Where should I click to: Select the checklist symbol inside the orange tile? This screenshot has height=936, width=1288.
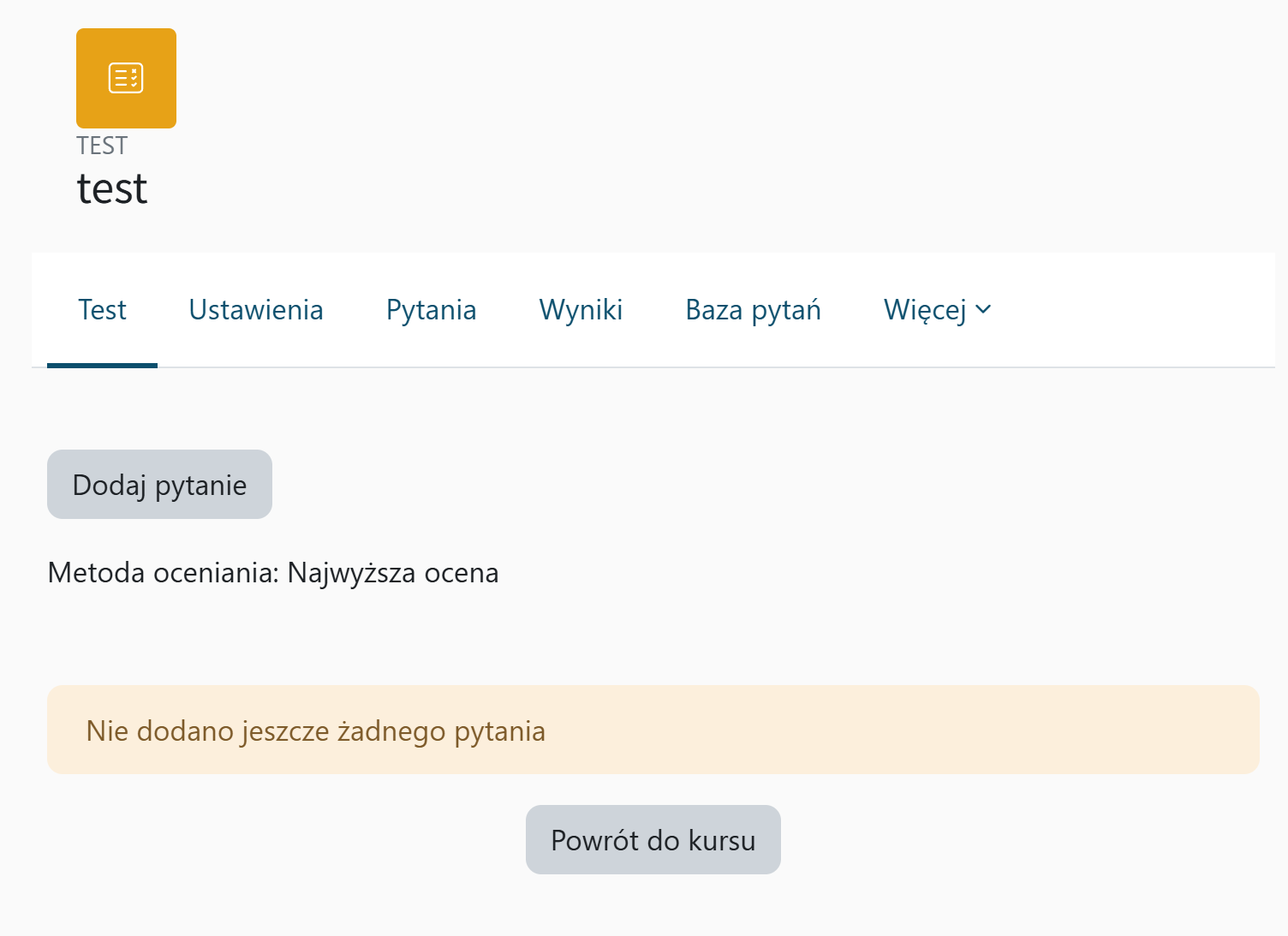click(x=126, y=76)
